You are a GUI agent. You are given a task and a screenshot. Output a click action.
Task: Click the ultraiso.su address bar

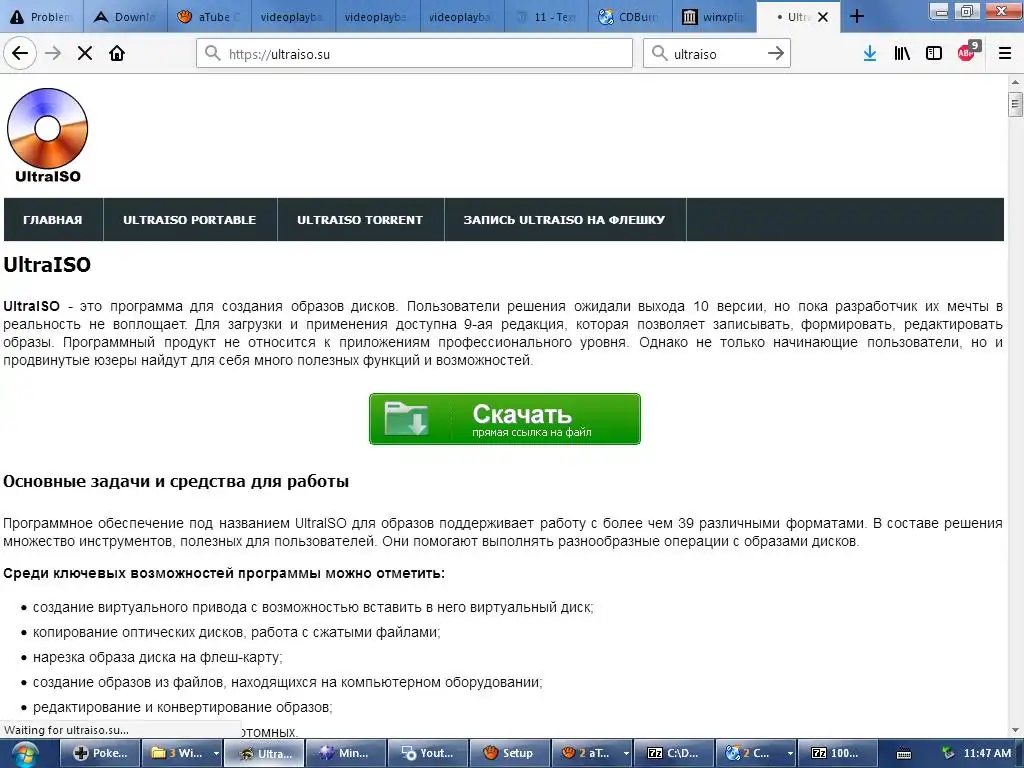pos(414,54)
